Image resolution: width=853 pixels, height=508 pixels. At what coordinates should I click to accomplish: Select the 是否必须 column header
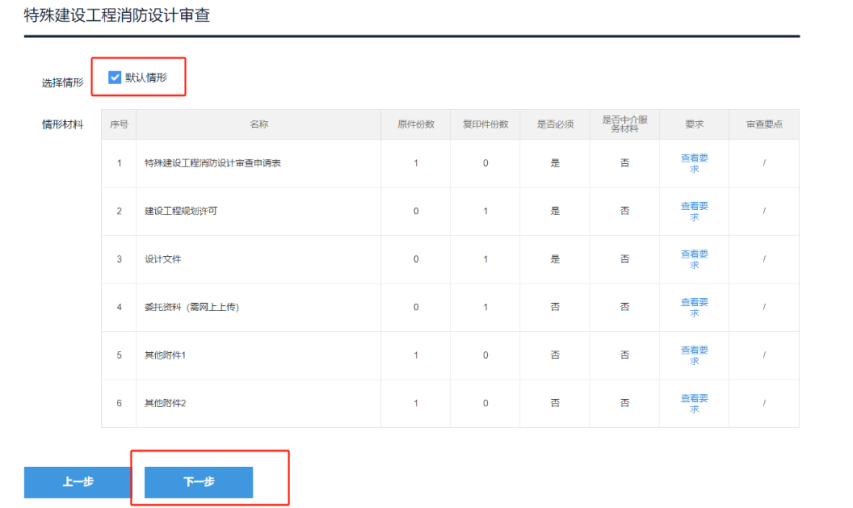[x=555, y=125]
